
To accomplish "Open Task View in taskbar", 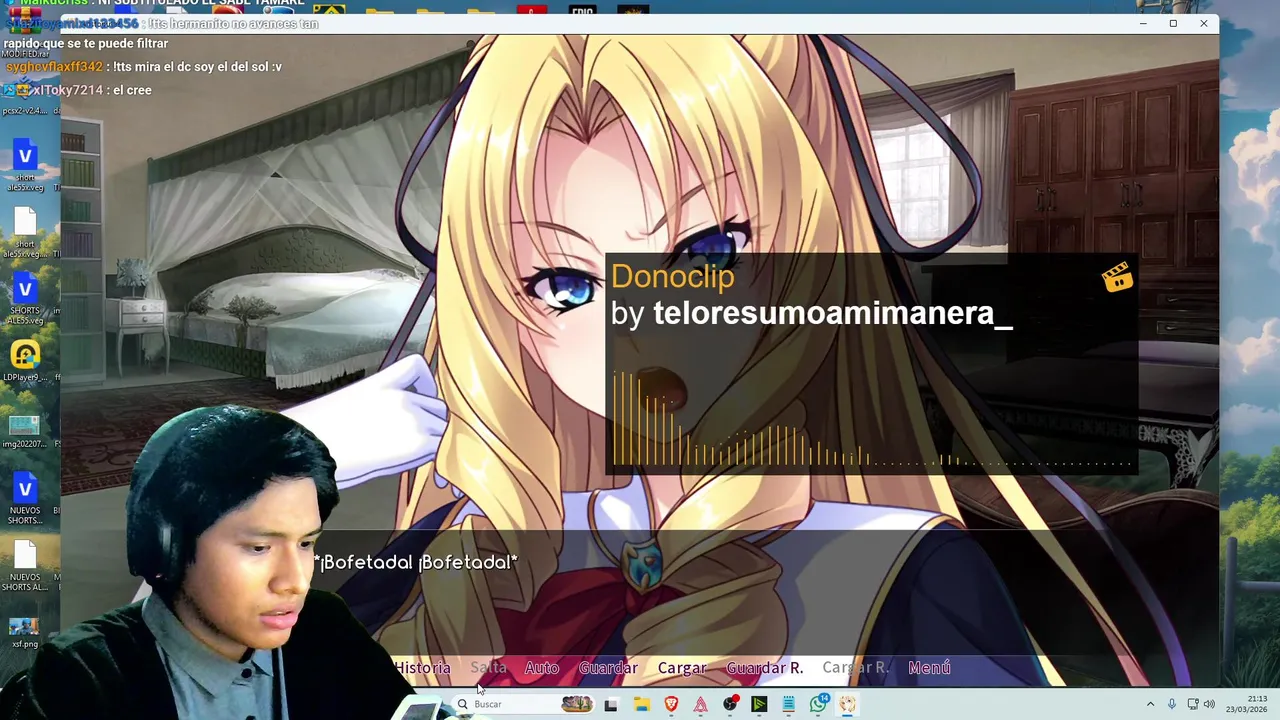I will click(x=611, y=704).
